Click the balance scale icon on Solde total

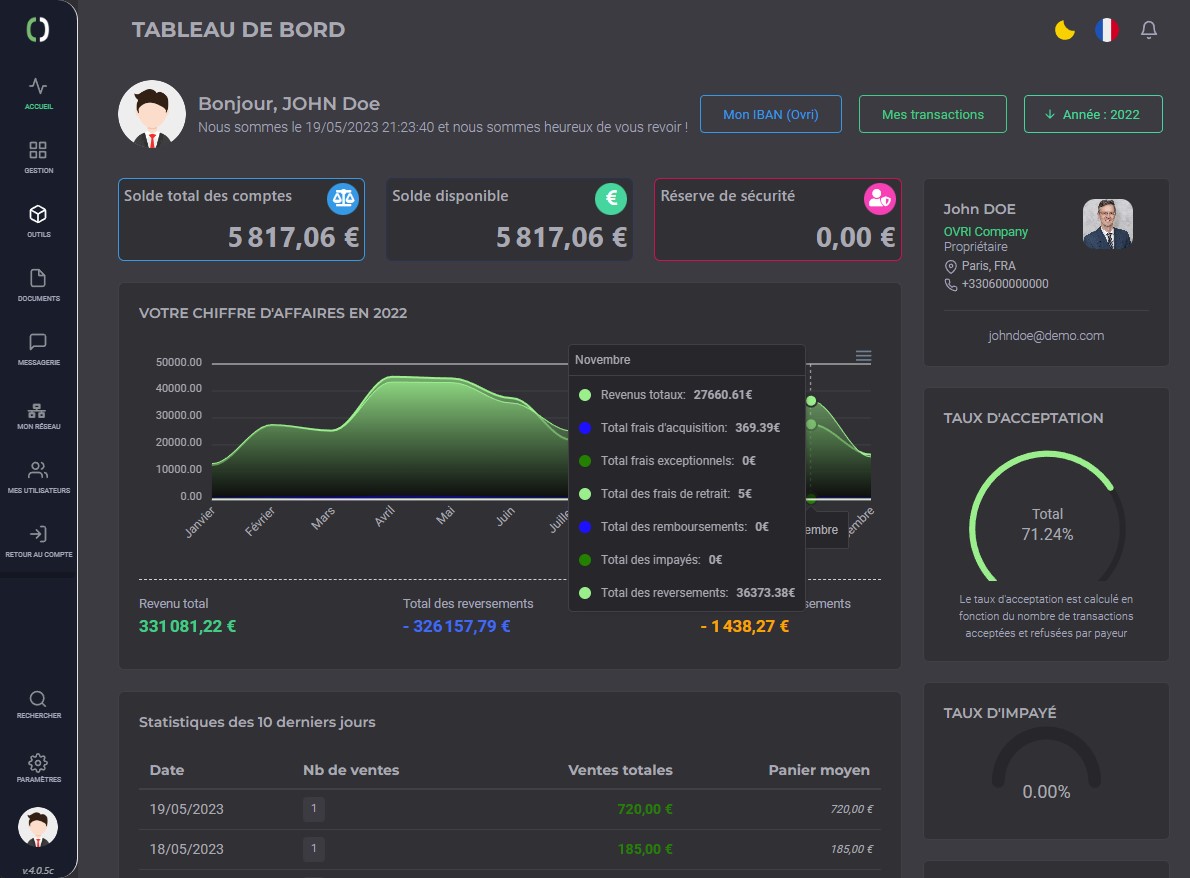click(343, 199)
